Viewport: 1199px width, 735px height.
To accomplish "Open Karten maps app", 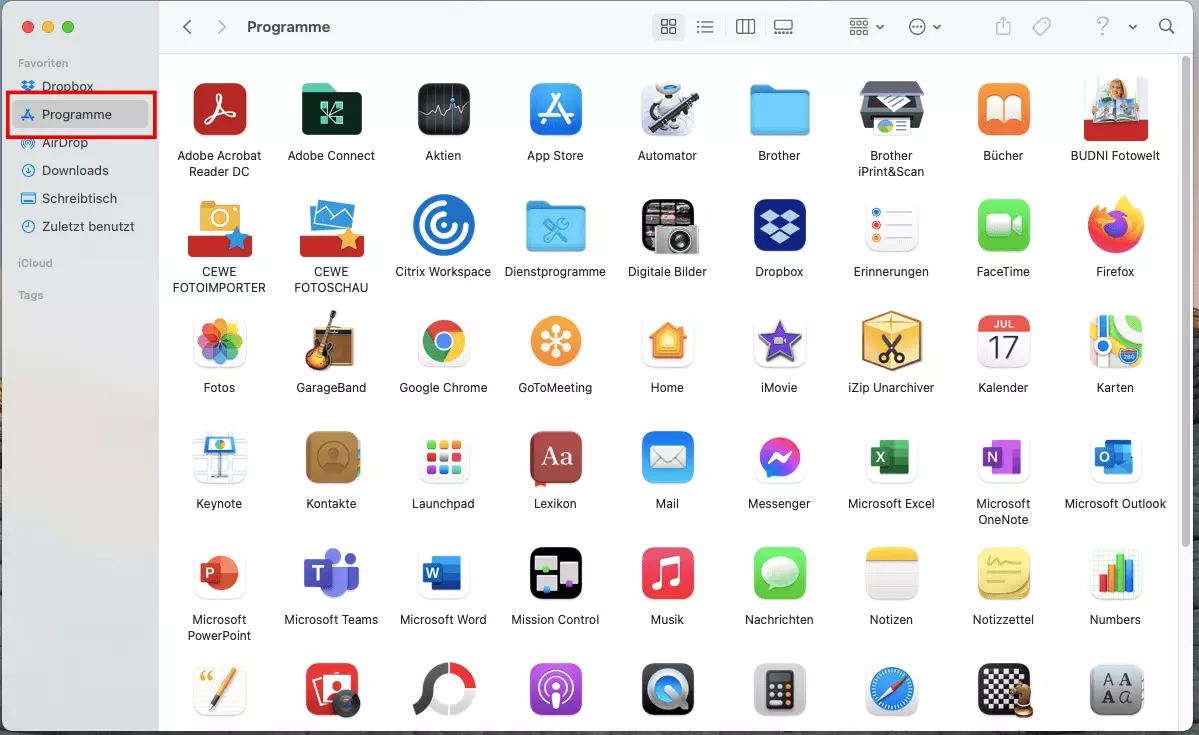I will click(x=1116, y=342).
